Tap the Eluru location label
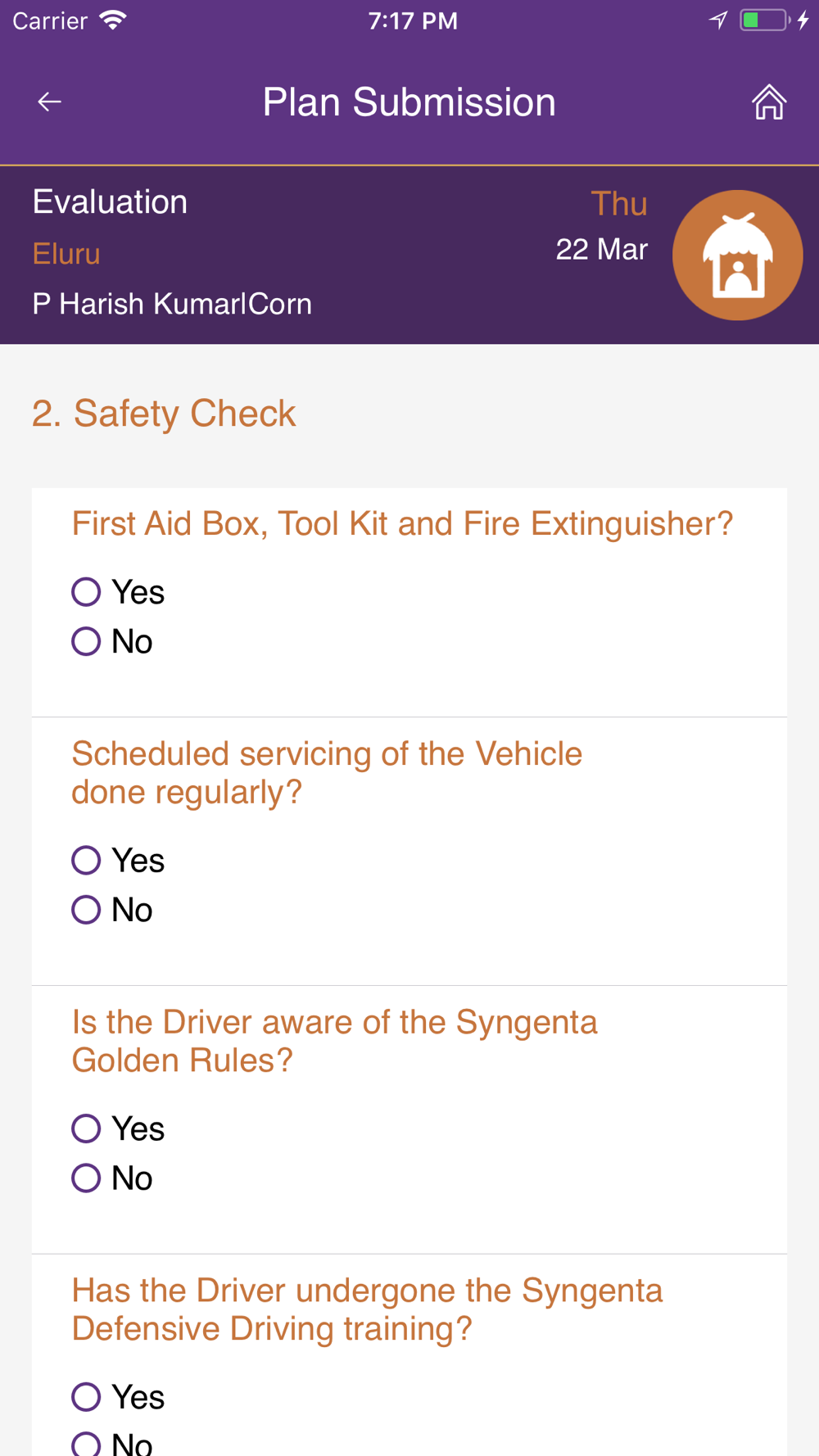This screenshot has height=1456, width=819. [x=66, y=254]
